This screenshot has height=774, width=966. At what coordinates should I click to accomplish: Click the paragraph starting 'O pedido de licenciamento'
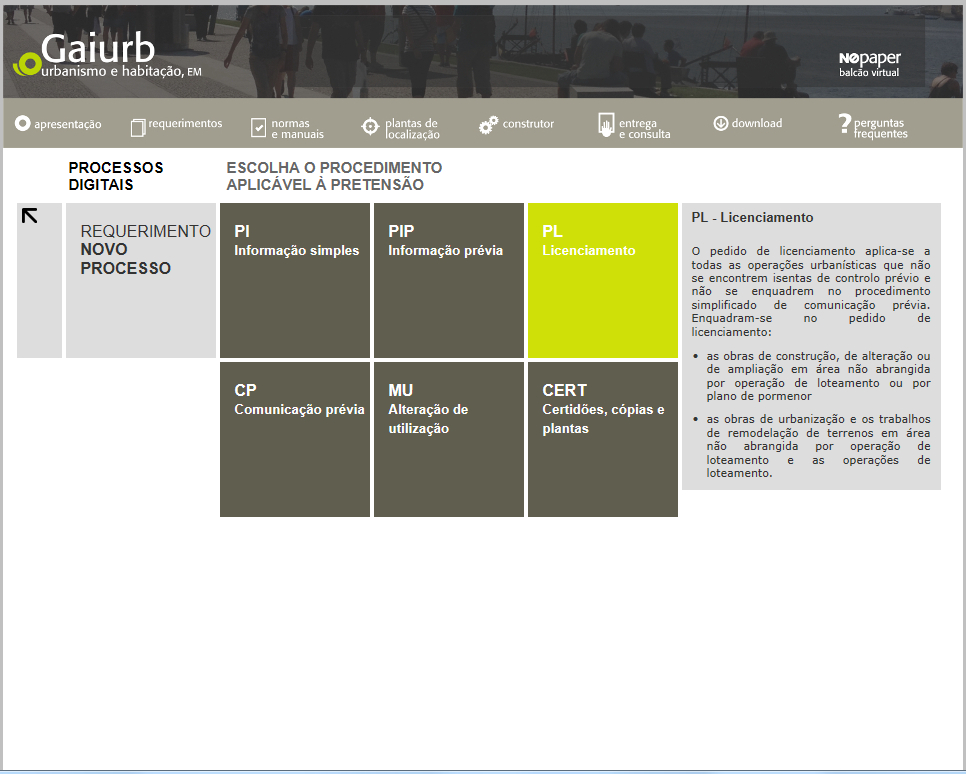pos(811,291)
